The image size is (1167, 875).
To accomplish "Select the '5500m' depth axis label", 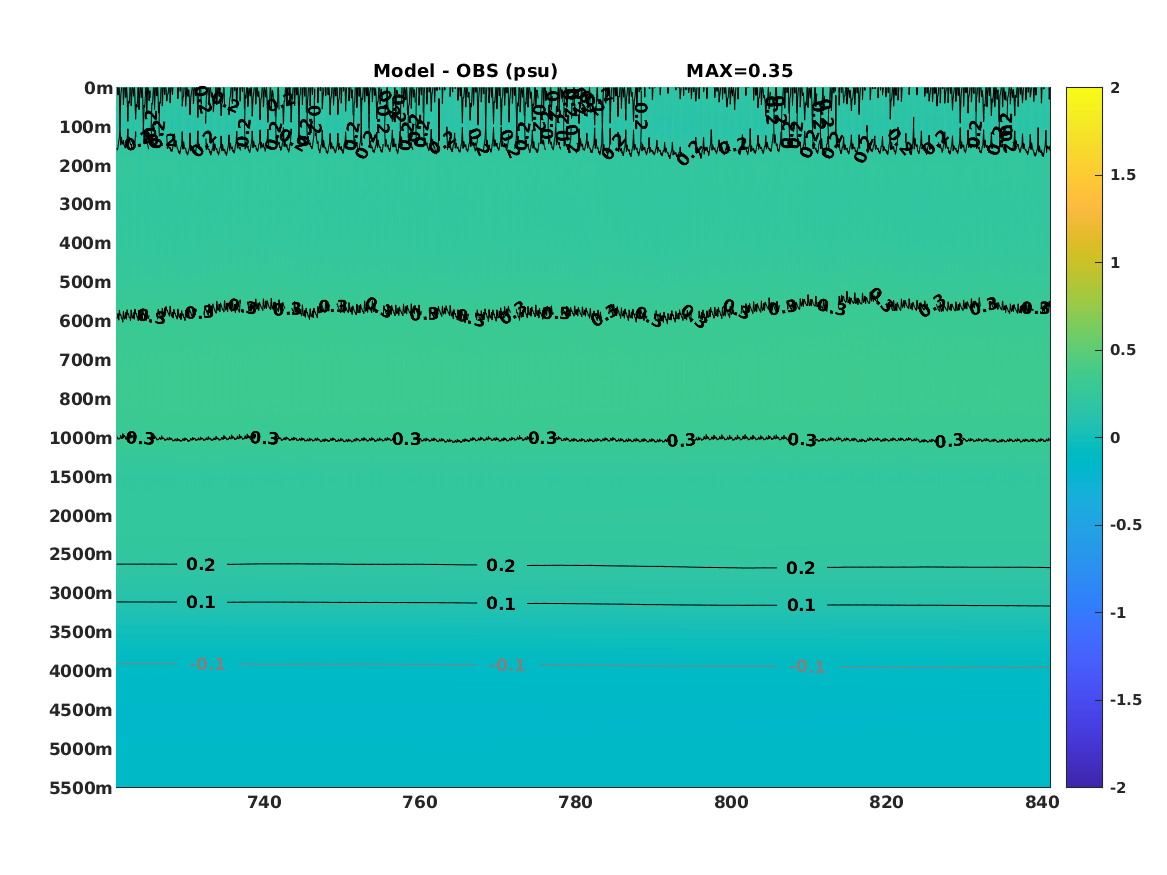I will pos(81,788).
